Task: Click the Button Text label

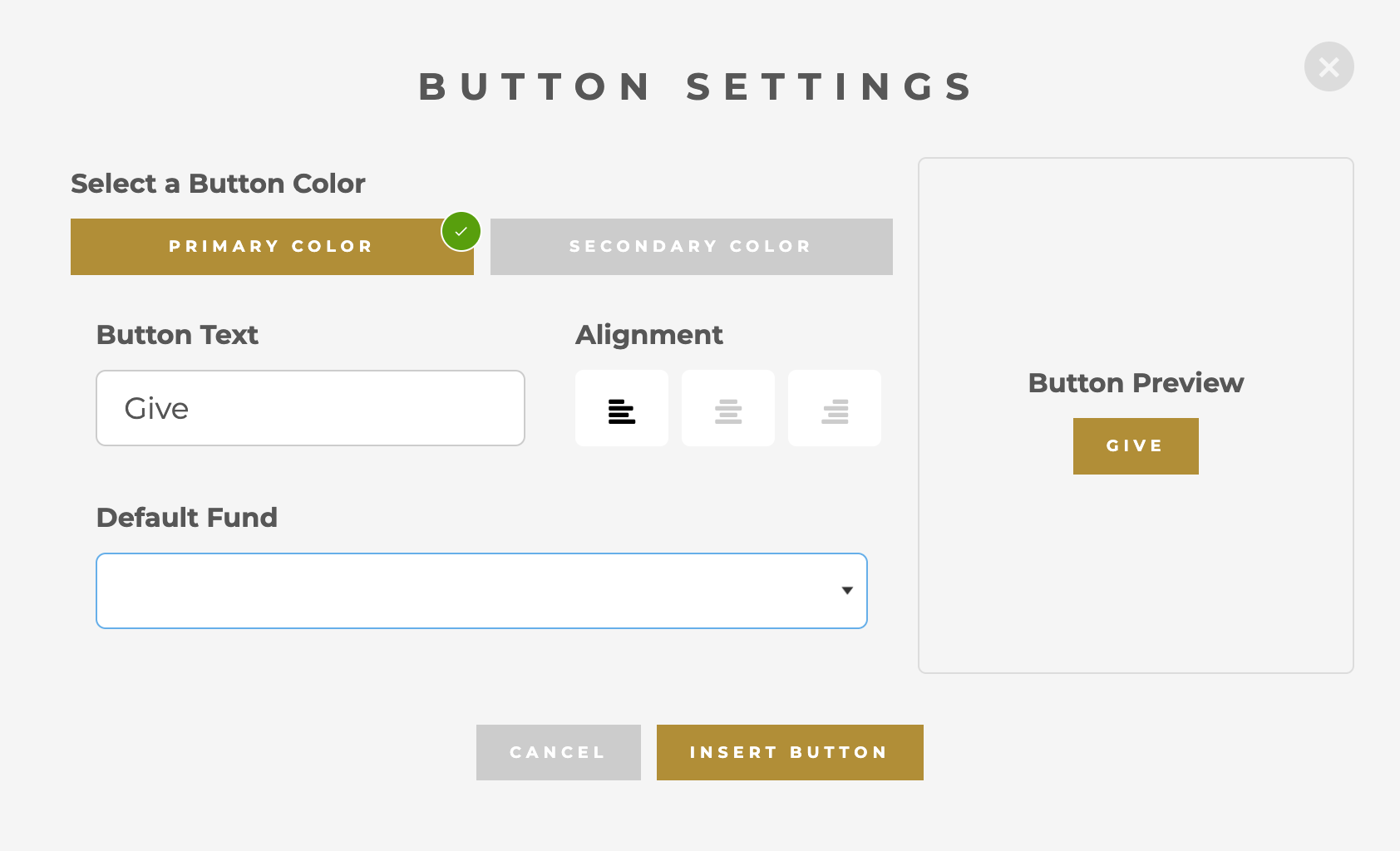Action: 177,335
